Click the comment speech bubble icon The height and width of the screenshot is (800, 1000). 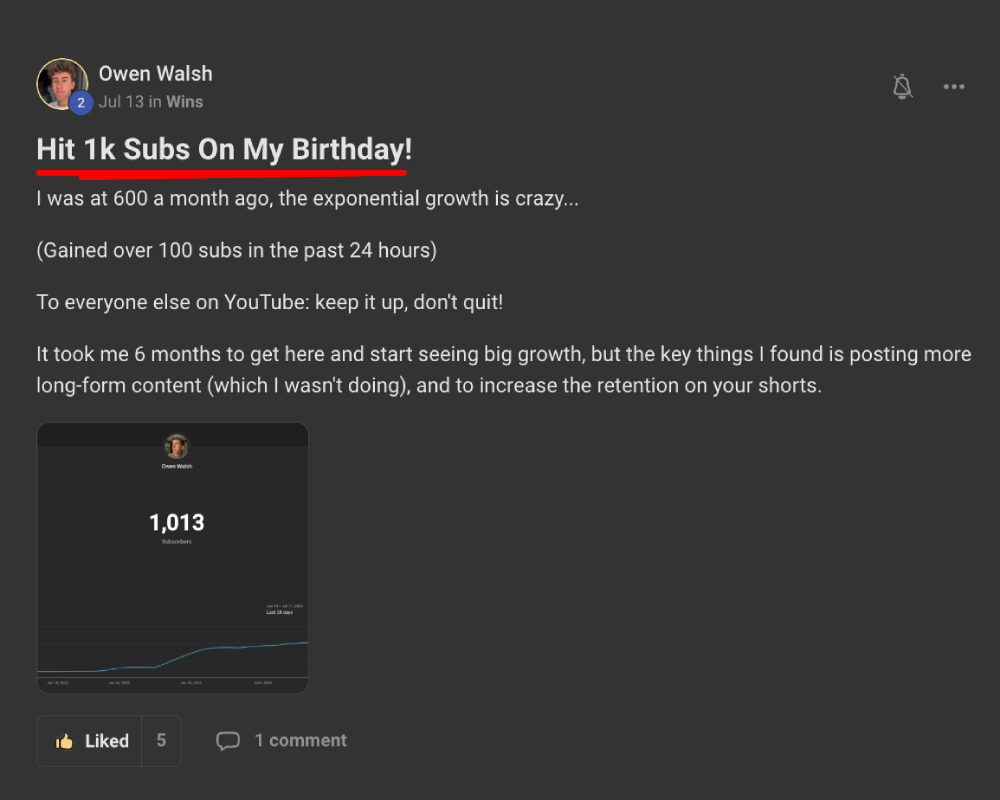coord(228,741)
